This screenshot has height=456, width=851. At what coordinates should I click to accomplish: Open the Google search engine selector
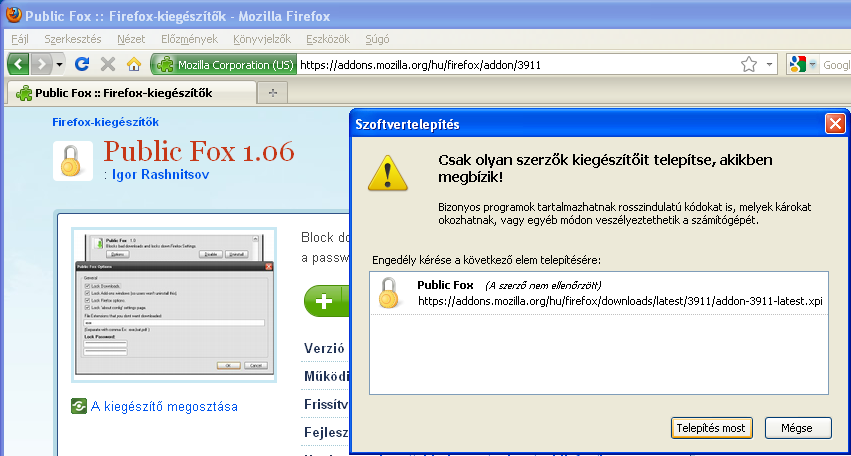point(803,65)
